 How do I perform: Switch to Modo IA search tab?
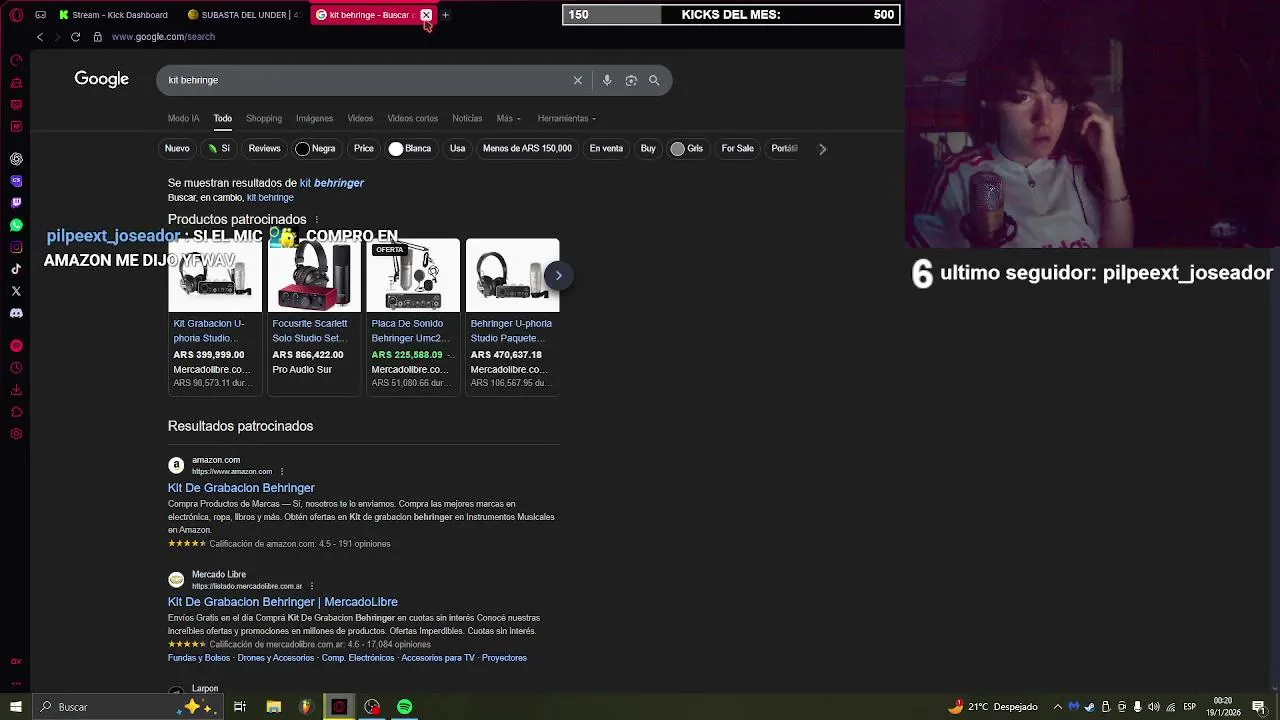pyautogui.click(x=184, y=118)
